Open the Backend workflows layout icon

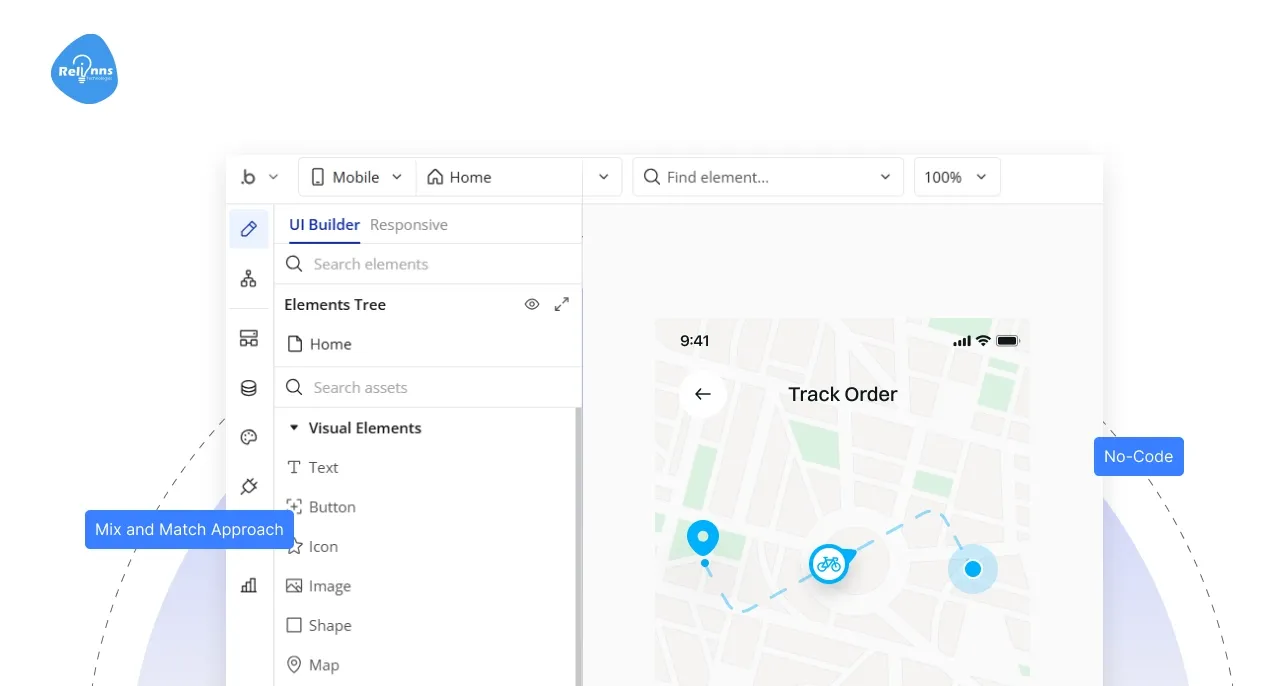[x=249, y=338]
